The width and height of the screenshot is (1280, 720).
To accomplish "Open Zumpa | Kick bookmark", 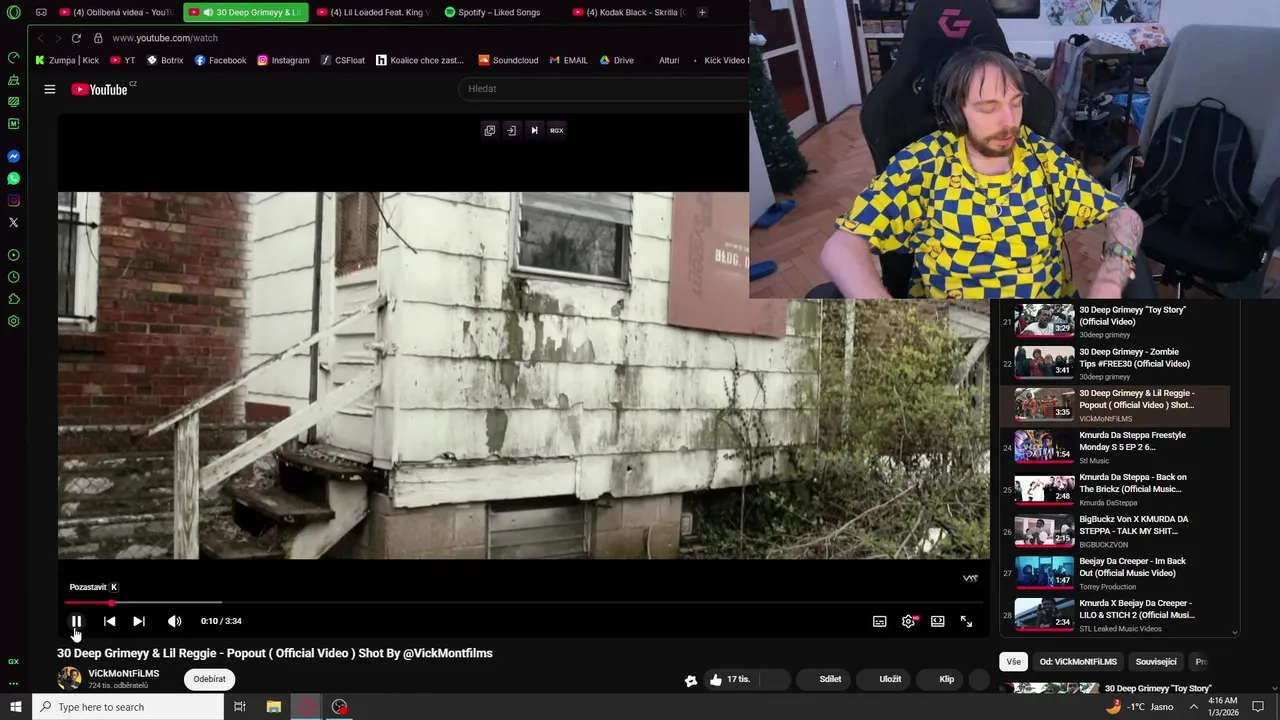I will [x=67, y=60].
